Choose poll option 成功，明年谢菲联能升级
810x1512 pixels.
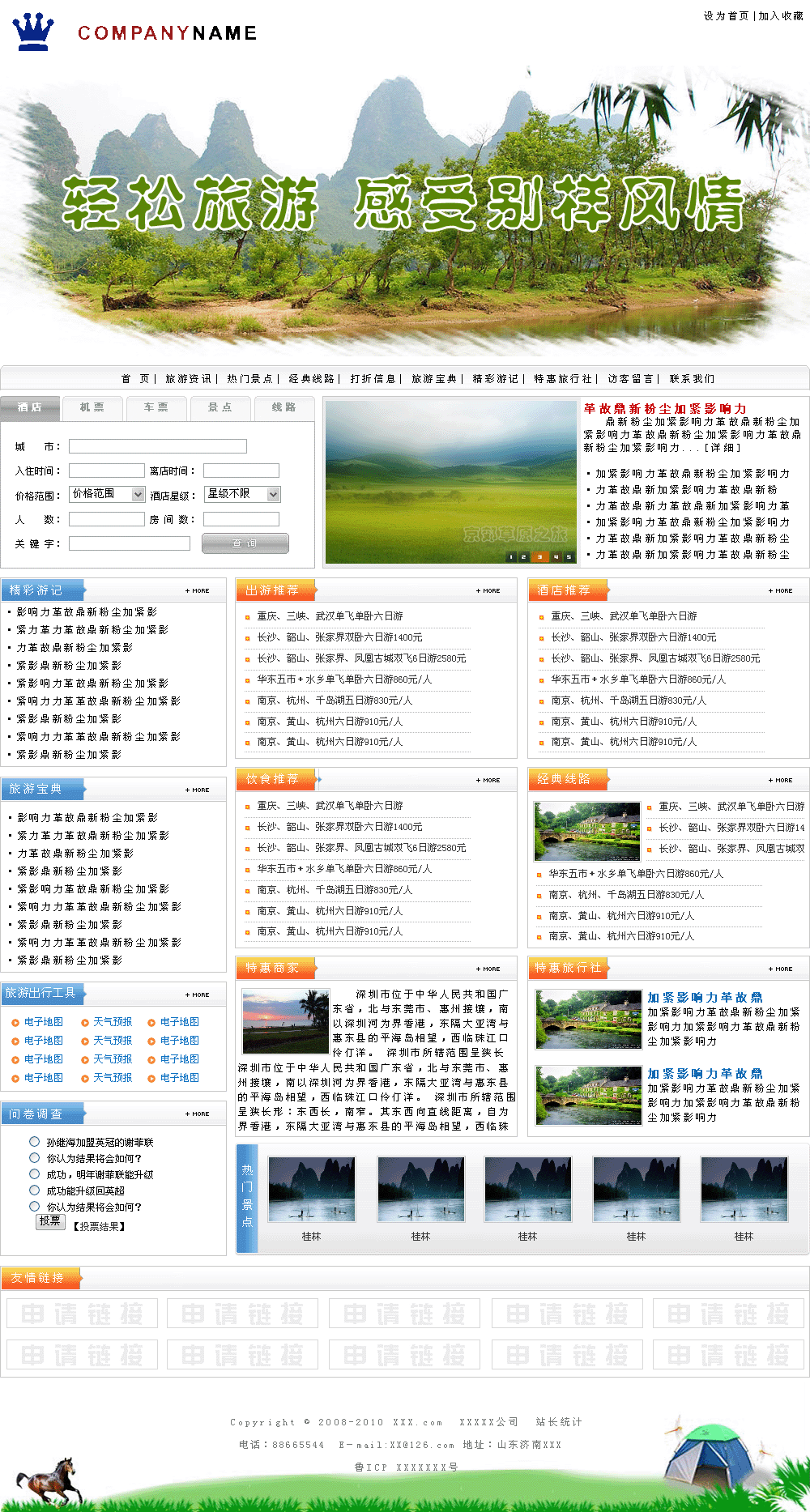pos(34,1174)
